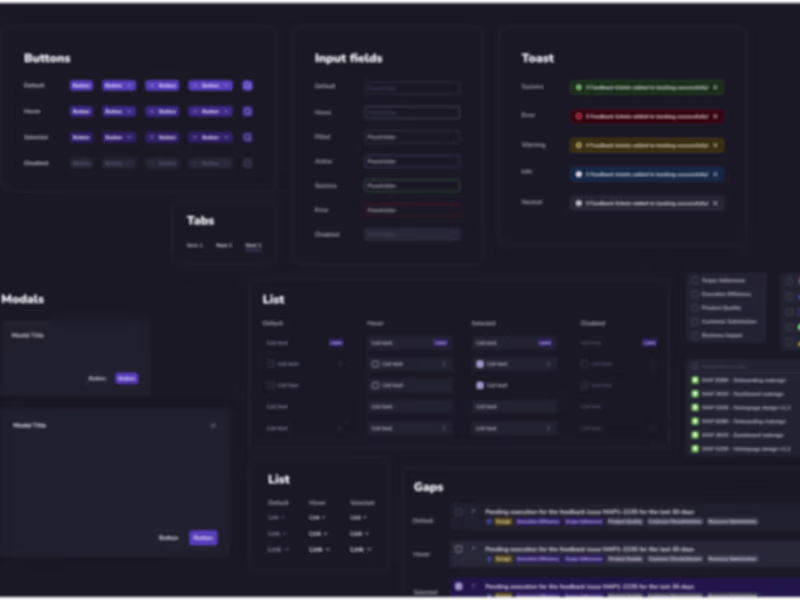Screen dimensions: 800x600
Task: Switch to the first tab under Tabs
Action: click(194, 245)
